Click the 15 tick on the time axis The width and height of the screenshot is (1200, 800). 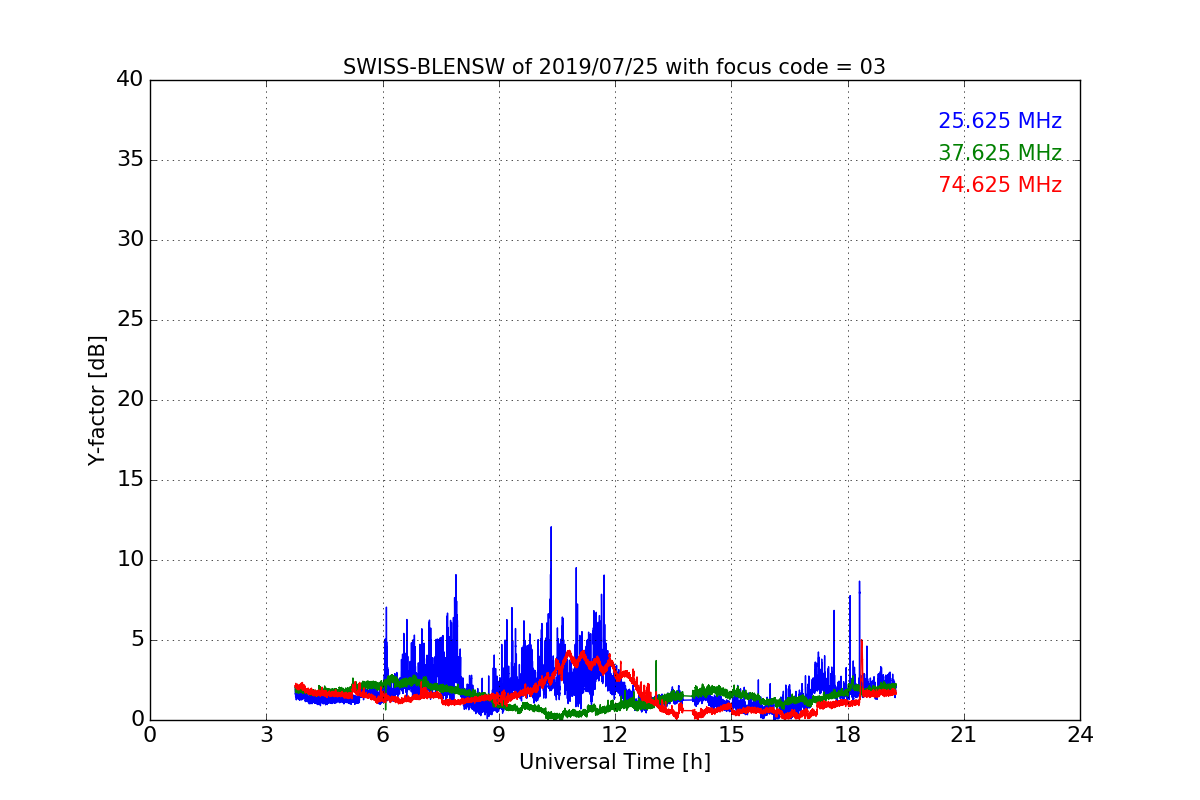tap(731, 734)
